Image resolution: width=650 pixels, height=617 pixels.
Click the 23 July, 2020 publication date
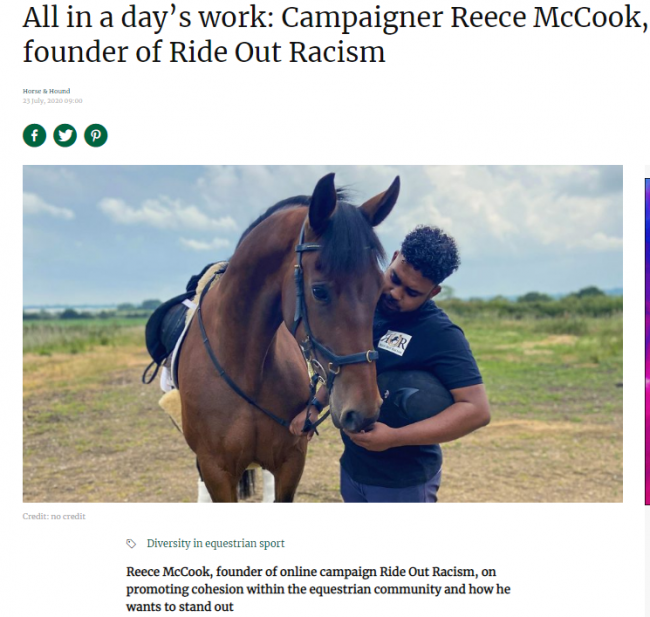click(52, 101)
